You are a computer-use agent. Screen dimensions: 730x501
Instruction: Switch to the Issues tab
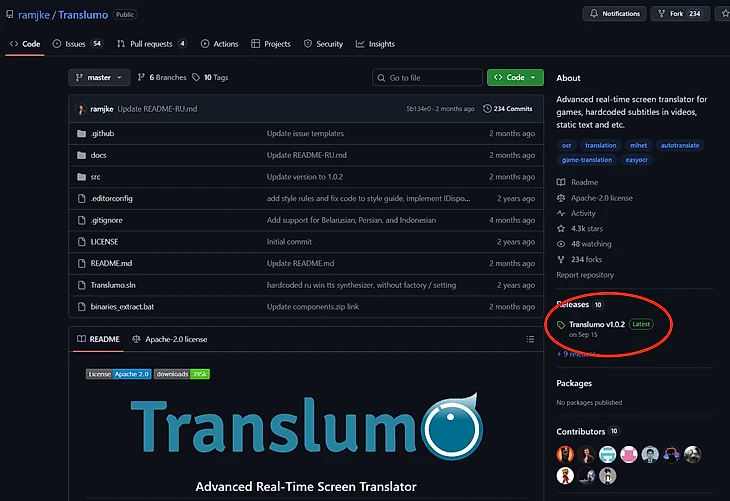pos(78,44)
